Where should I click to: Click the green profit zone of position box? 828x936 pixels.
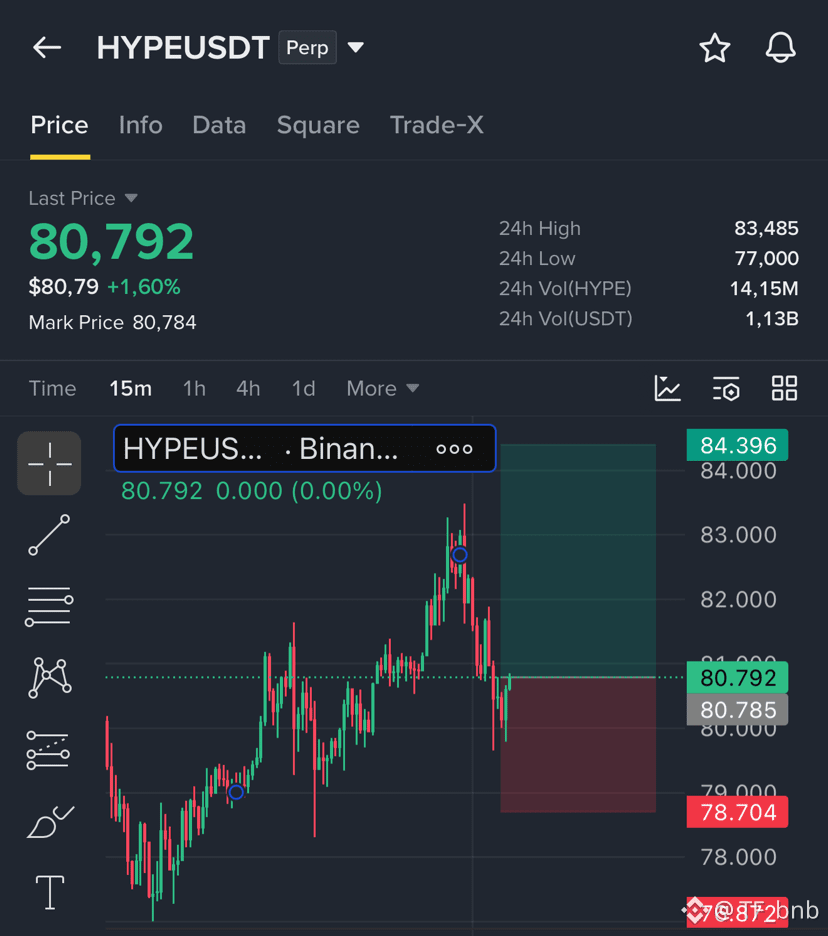coord(578,561)
